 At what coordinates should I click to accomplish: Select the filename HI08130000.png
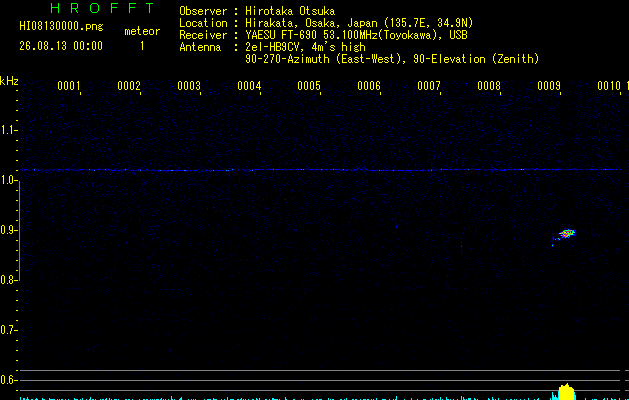pos(61,26)
